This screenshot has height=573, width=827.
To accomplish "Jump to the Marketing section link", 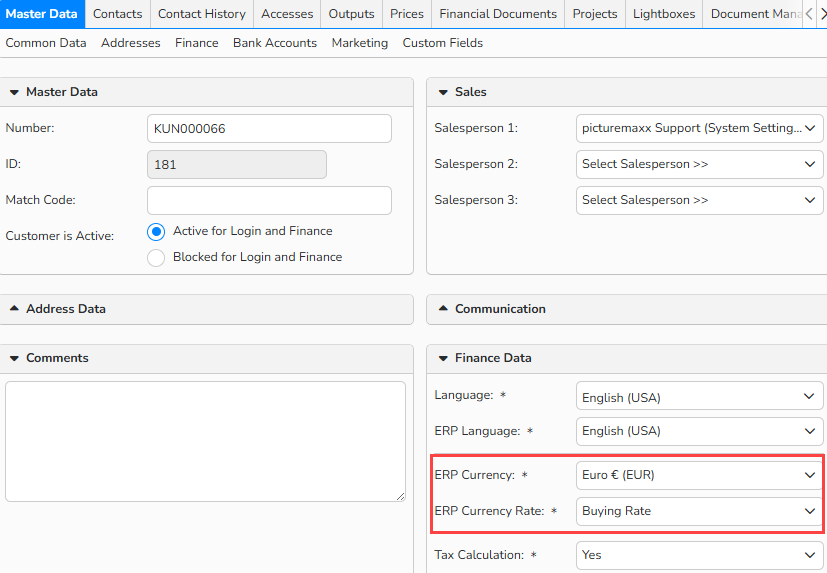I will pyautogui.click(x=360, y=43).
